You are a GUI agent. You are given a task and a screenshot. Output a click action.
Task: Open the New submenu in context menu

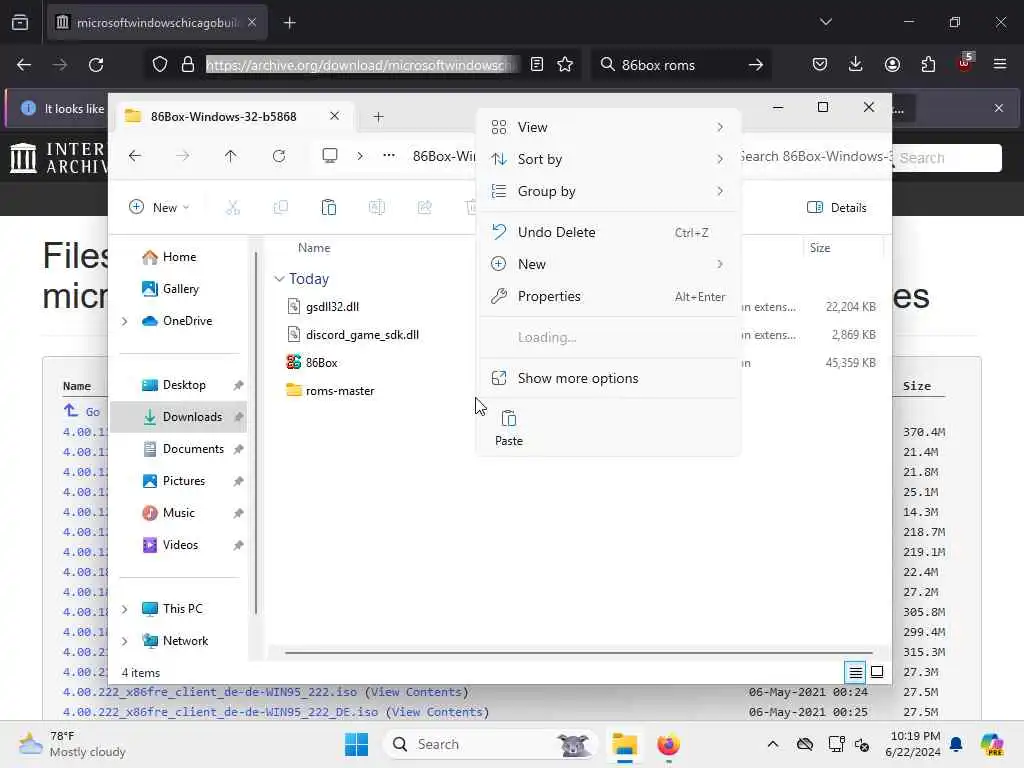(x=608, y=264)
